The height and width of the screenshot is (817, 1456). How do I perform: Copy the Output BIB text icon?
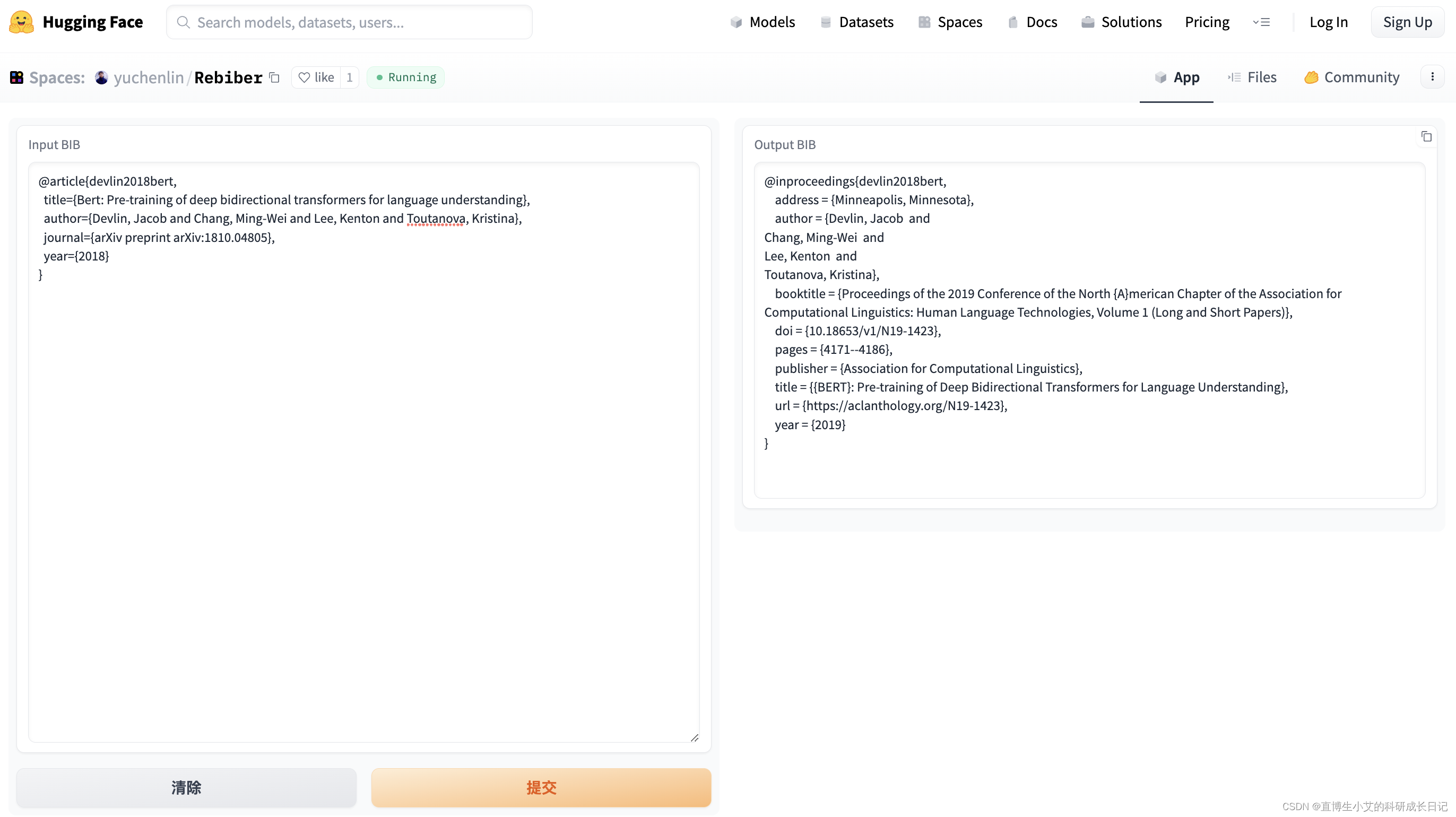tap(1426, 137)
